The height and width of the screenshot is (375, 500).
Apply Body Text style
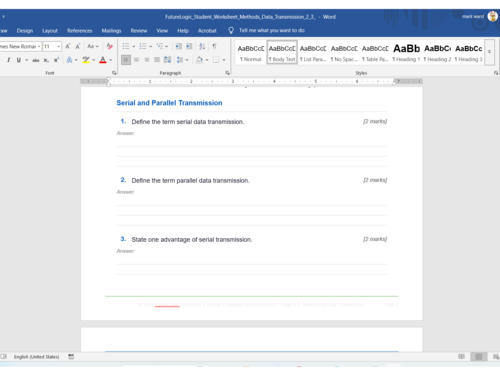pos(282,52)
